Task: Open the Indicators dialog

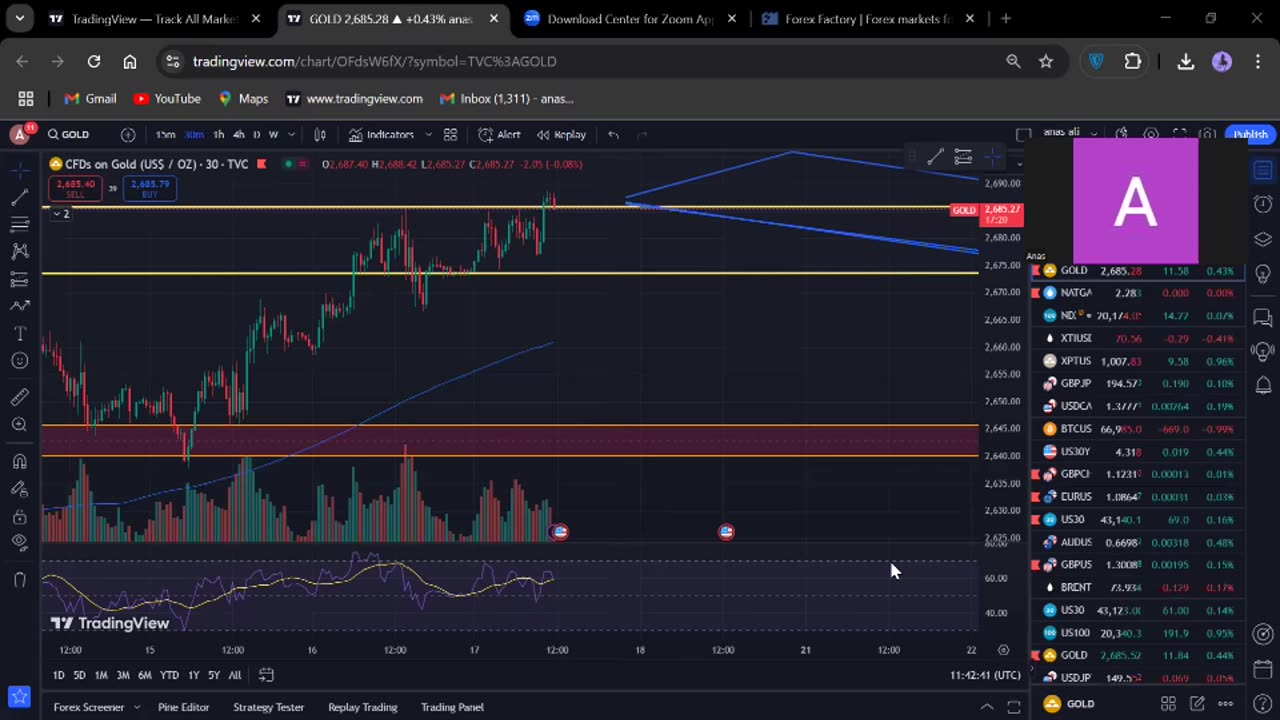Action: click(381, 134)
